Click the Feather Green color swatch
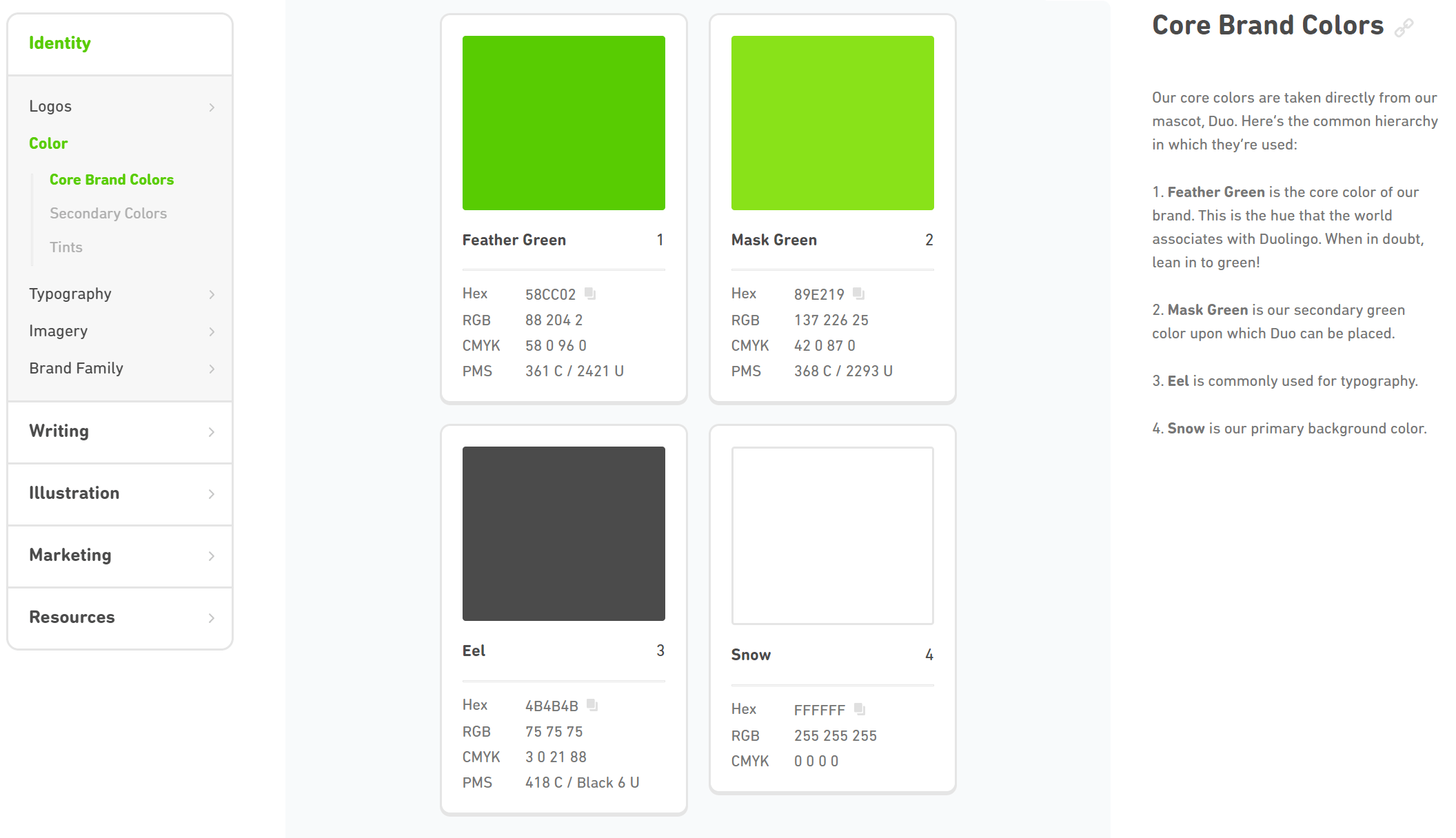The image size is (1456, 838). 564,123
